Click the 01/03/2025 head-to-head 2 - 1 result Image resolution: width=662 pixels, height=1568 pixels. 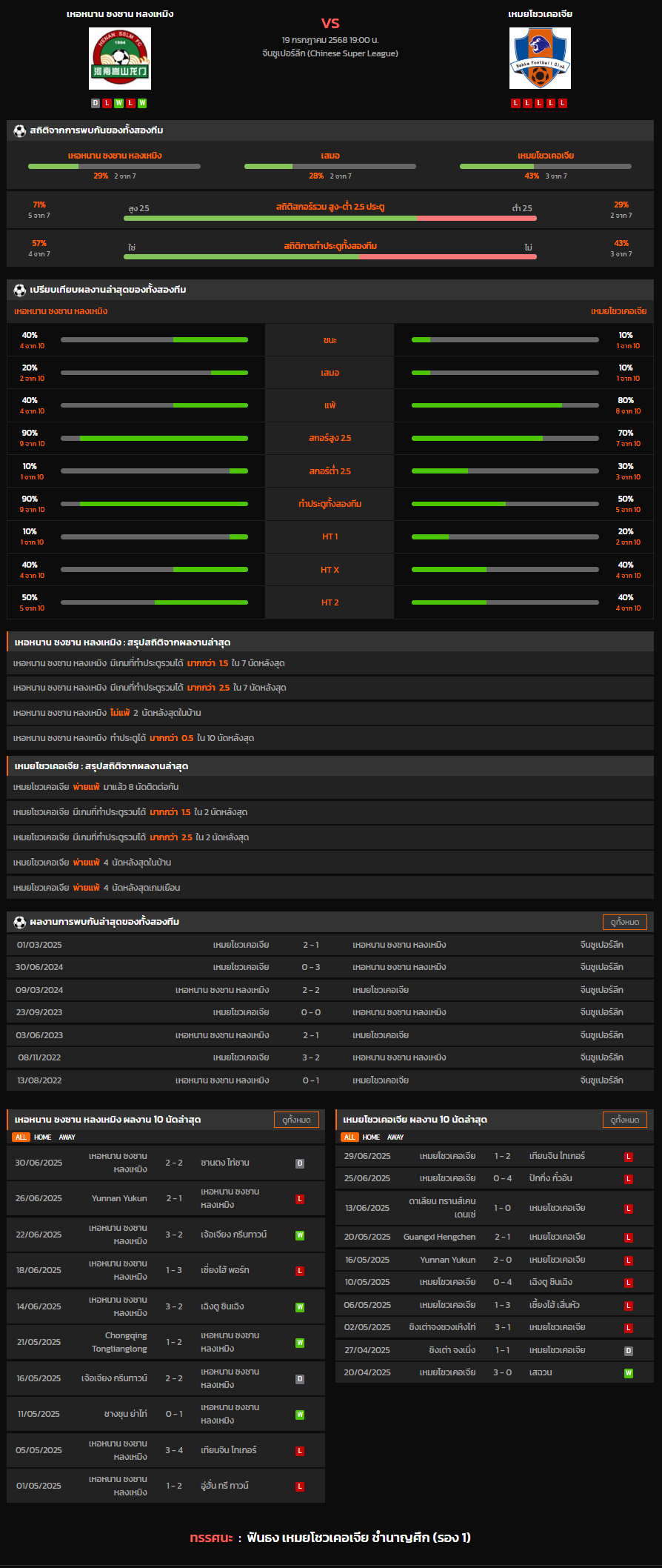(x=311, y=946)
